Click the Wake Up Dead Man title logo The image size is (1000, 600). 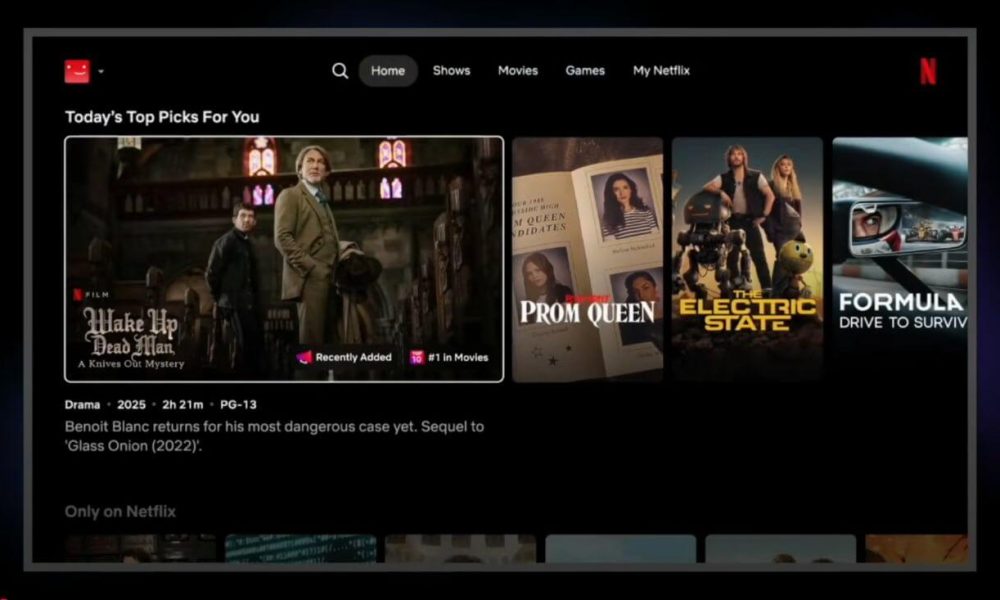coord(131,337)
